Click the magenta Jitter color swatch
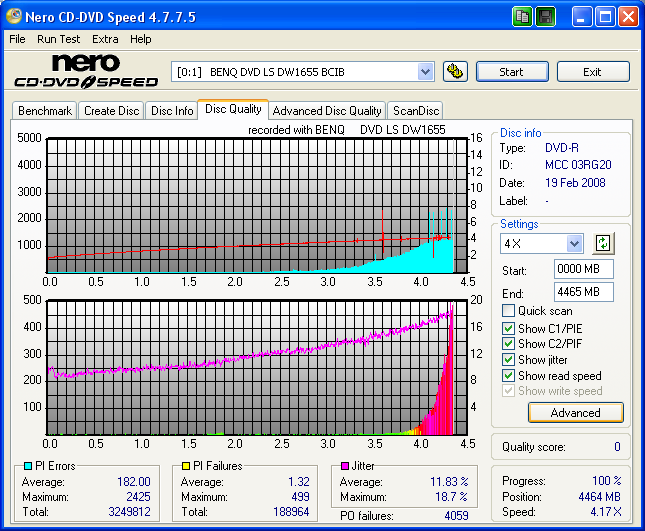This screenshot has height=531, width=645. [x=345, y=466]
